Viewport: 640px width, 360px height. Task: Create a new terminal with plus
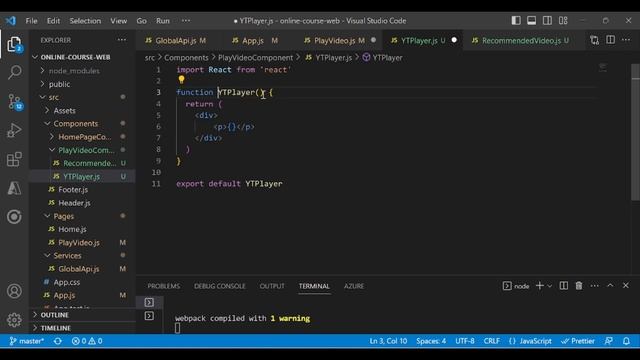(x=540, y=286)
